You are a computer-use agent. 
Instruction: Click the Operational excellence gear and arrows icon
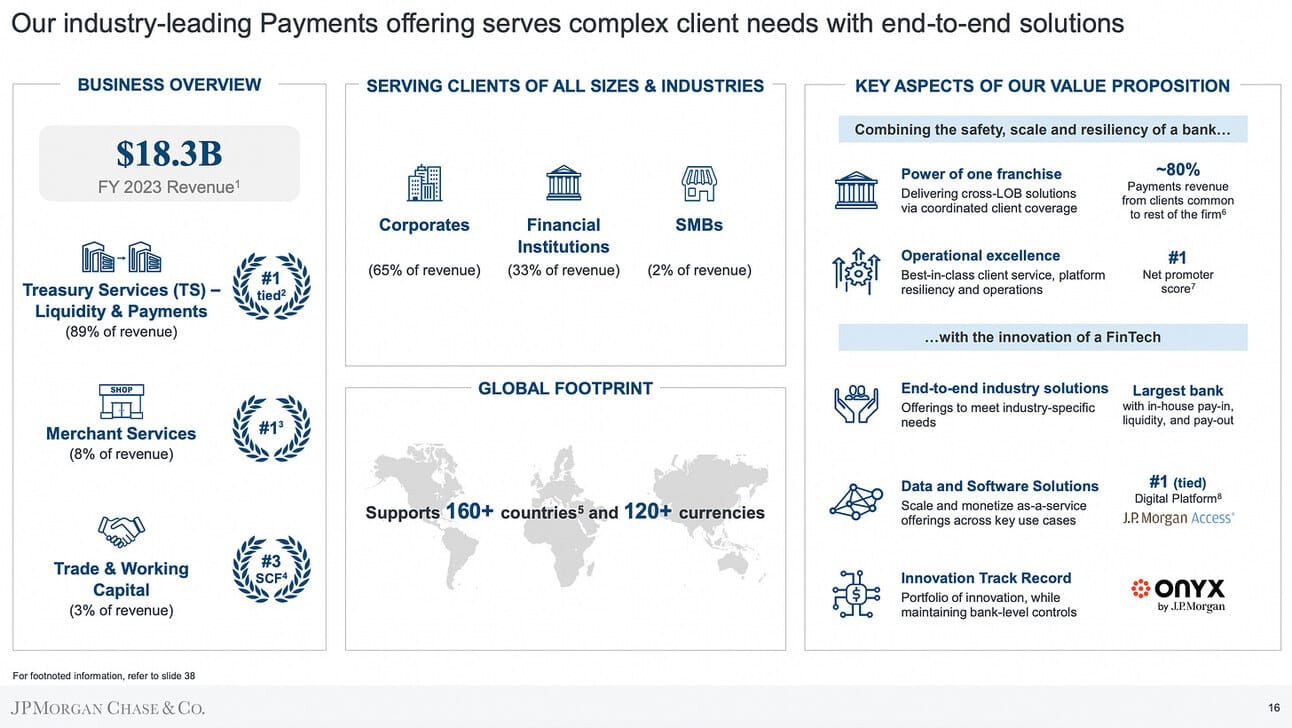tap(856, 271)
